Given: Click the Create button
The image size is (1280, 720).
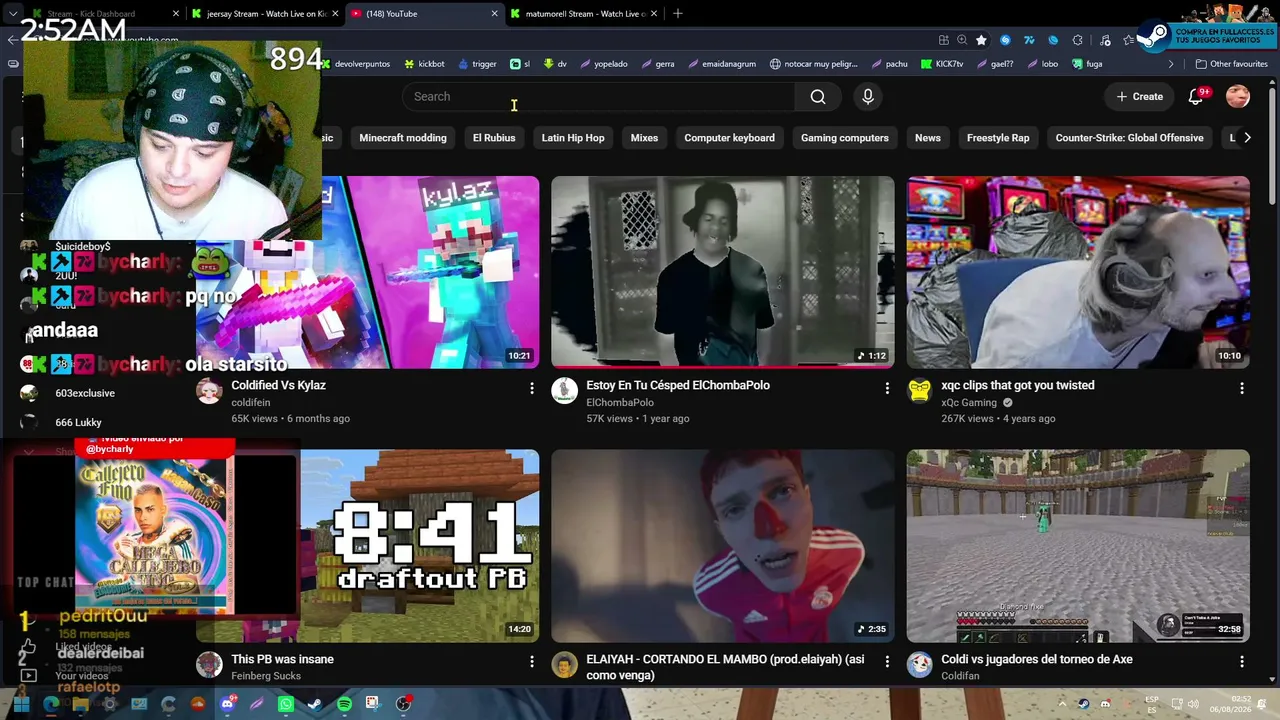Looking at the screenshot, I should tap(1140, 97).
